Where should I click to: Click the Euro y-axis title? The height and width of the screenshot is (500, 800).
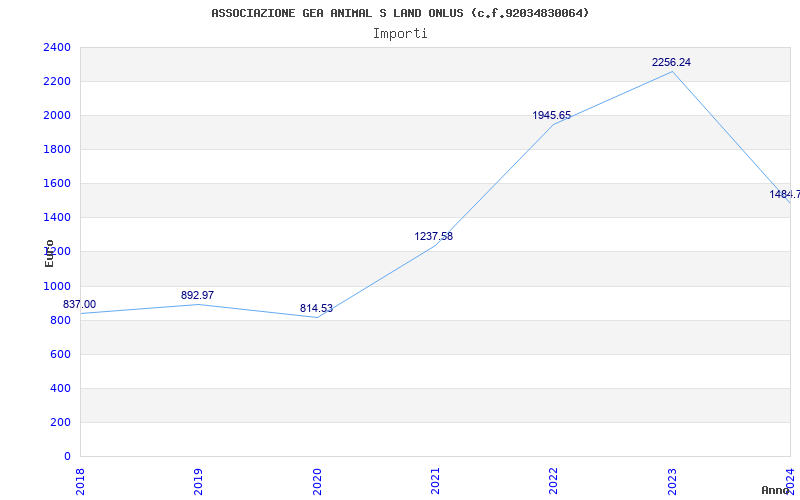49,253
